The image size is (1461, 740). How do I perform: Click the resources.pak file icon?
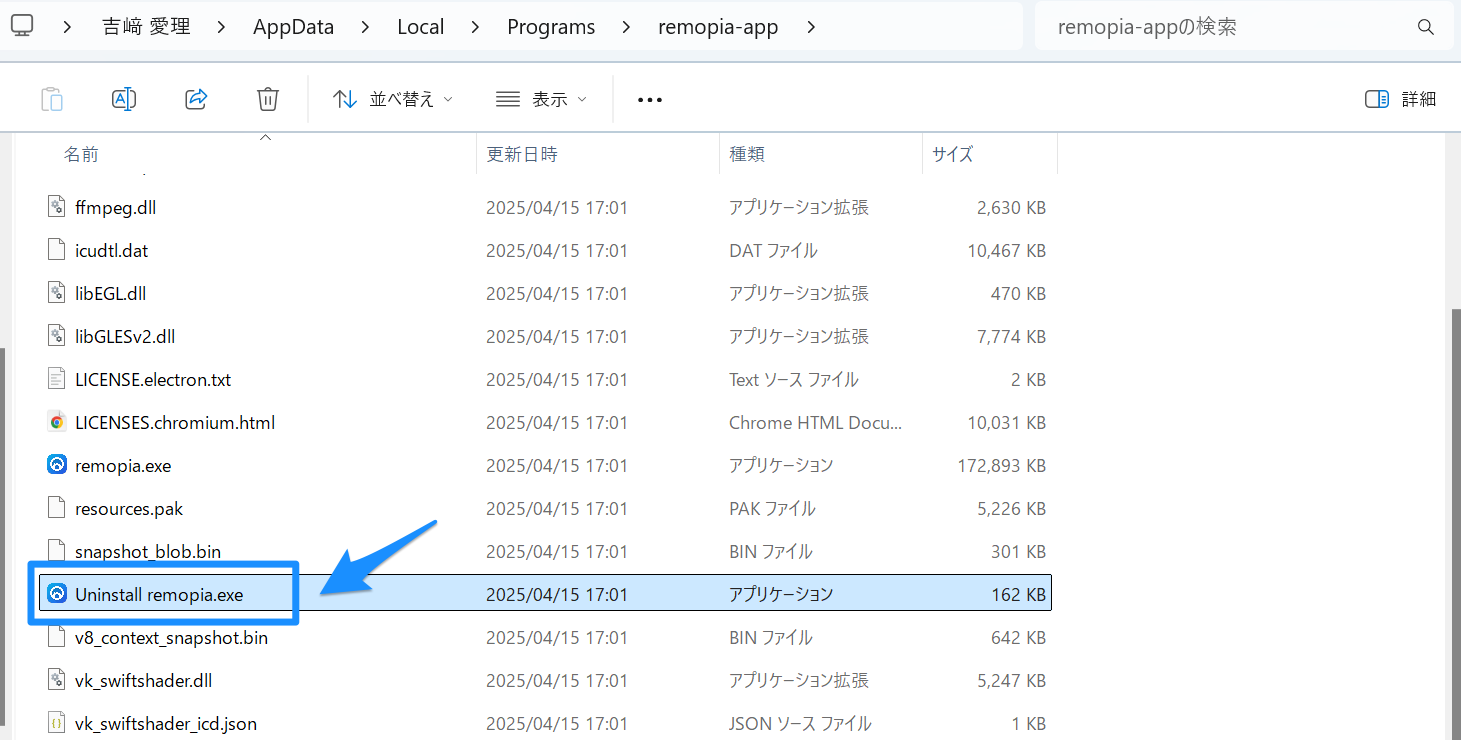tap(57, 509)
